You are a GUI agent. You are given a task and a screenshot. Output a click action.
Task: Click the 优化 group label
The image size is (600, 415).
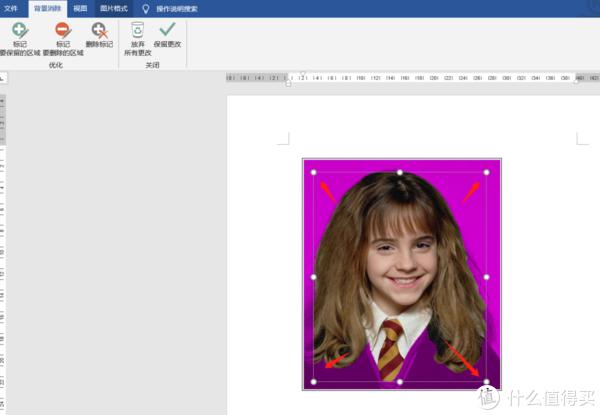55,65
